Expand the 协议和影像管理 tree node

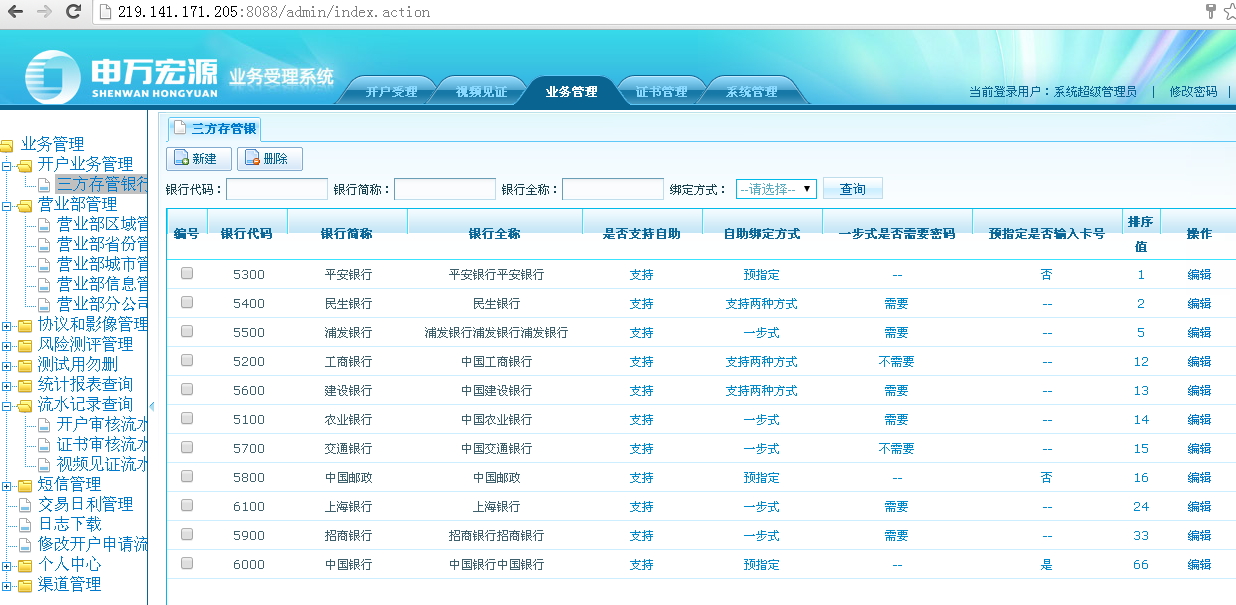(x=7, y=325)
